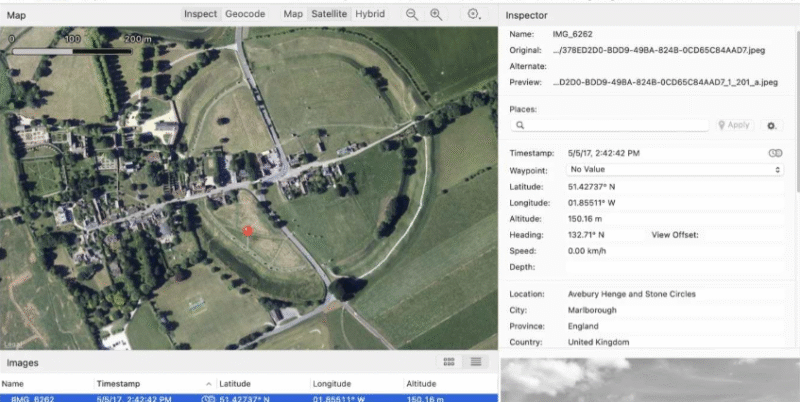
Task: Click the Latitude value field in Inspector
Action: tap(674, 187)
